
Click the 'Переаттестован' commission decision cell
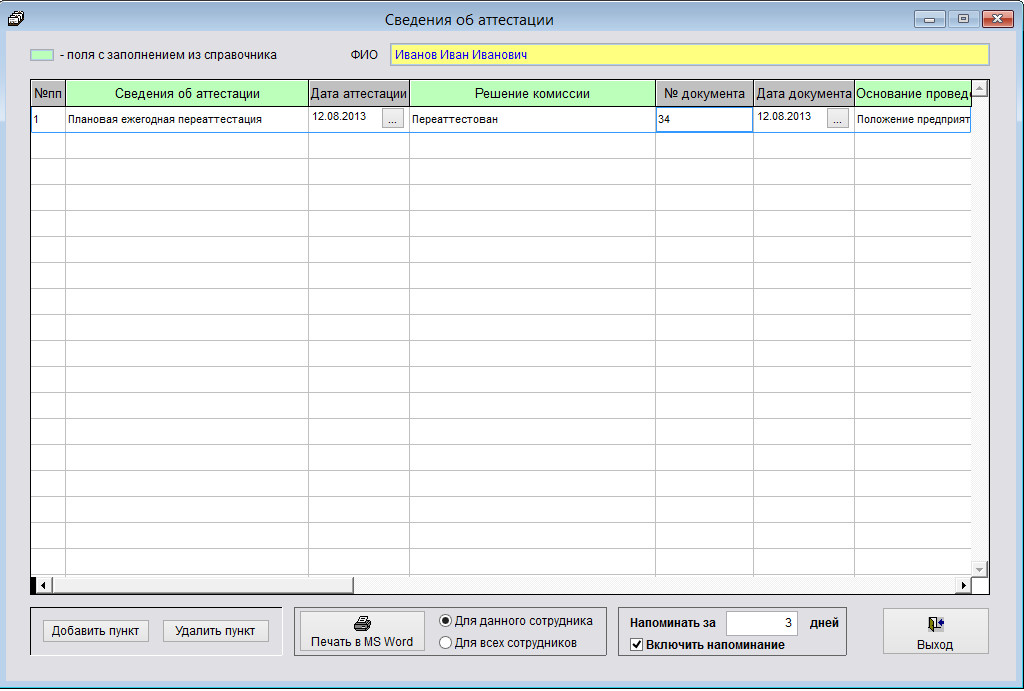532,120
